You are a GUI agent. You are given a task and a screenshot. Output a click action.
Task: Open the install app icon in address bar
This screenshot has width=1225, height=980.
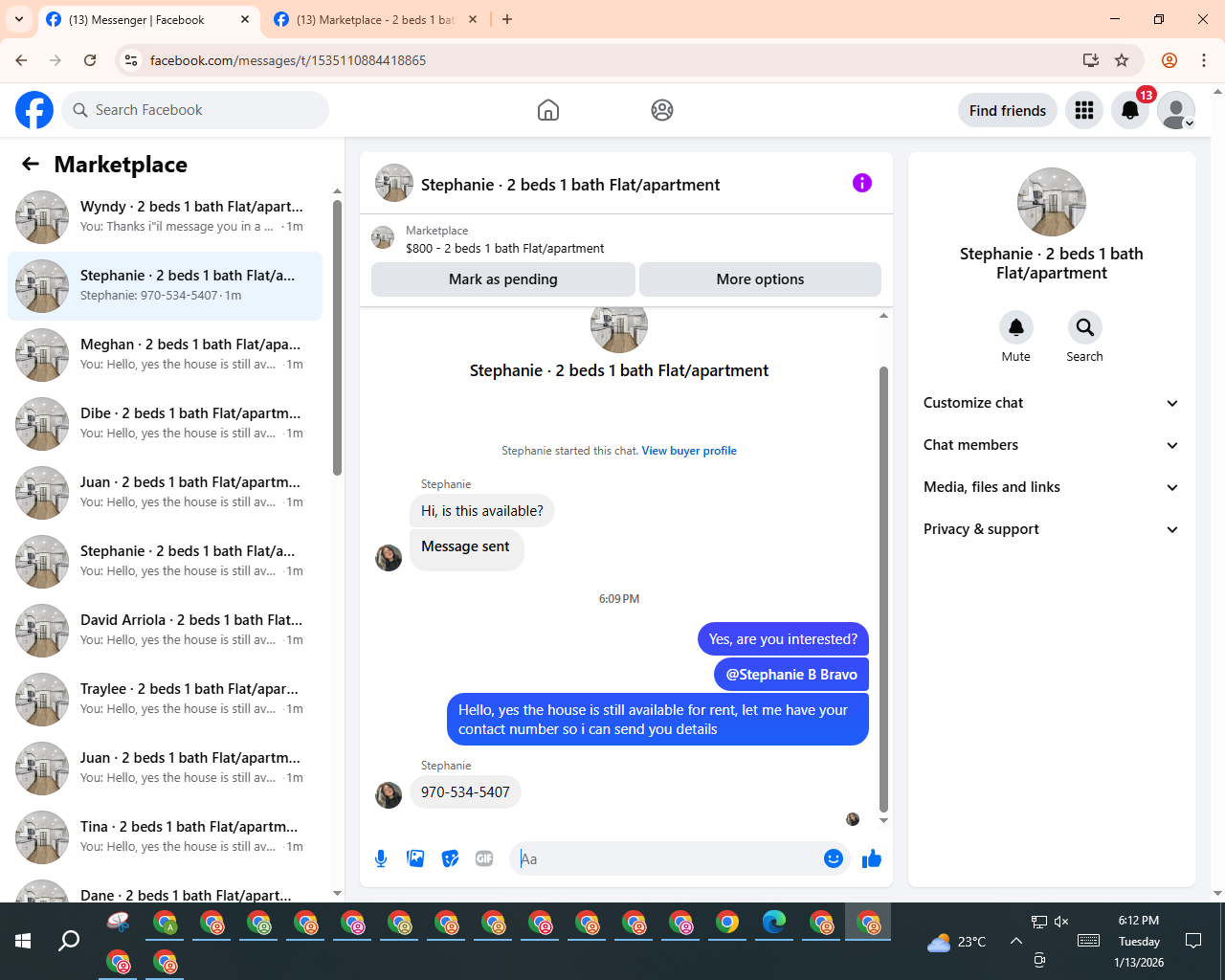[1091, 60]
